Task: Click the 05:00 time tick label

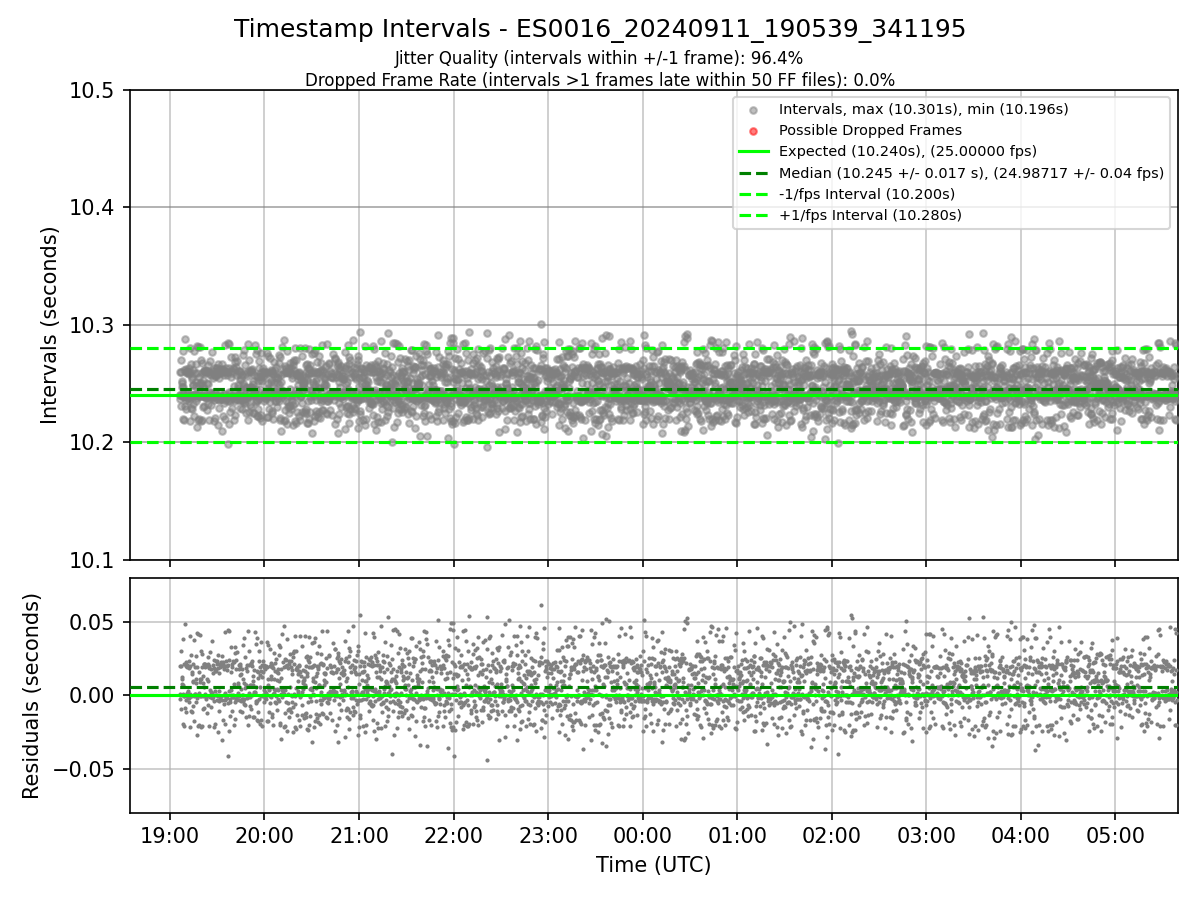Action: pos(1116,835)
